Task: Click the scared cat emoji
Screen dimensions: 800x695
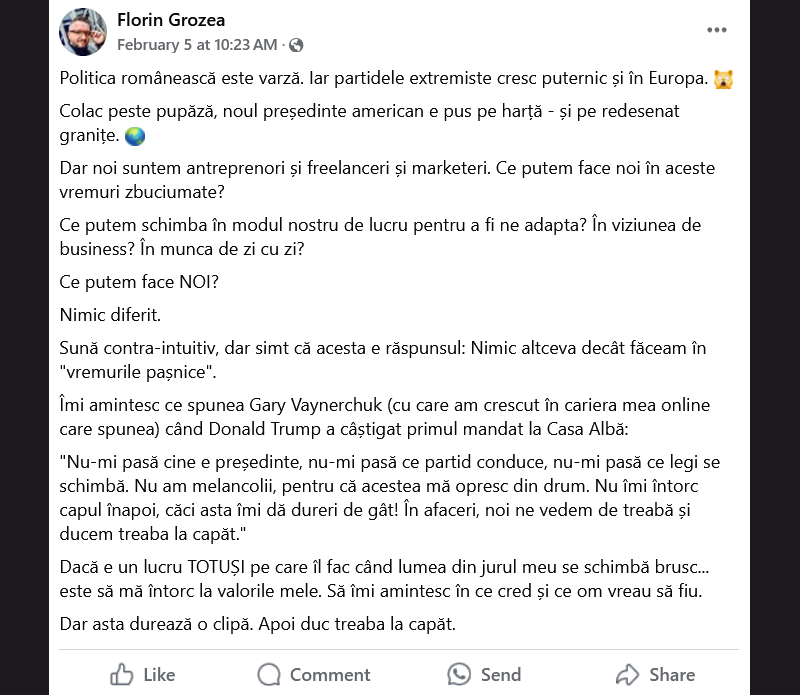Action: click(724, 79)
